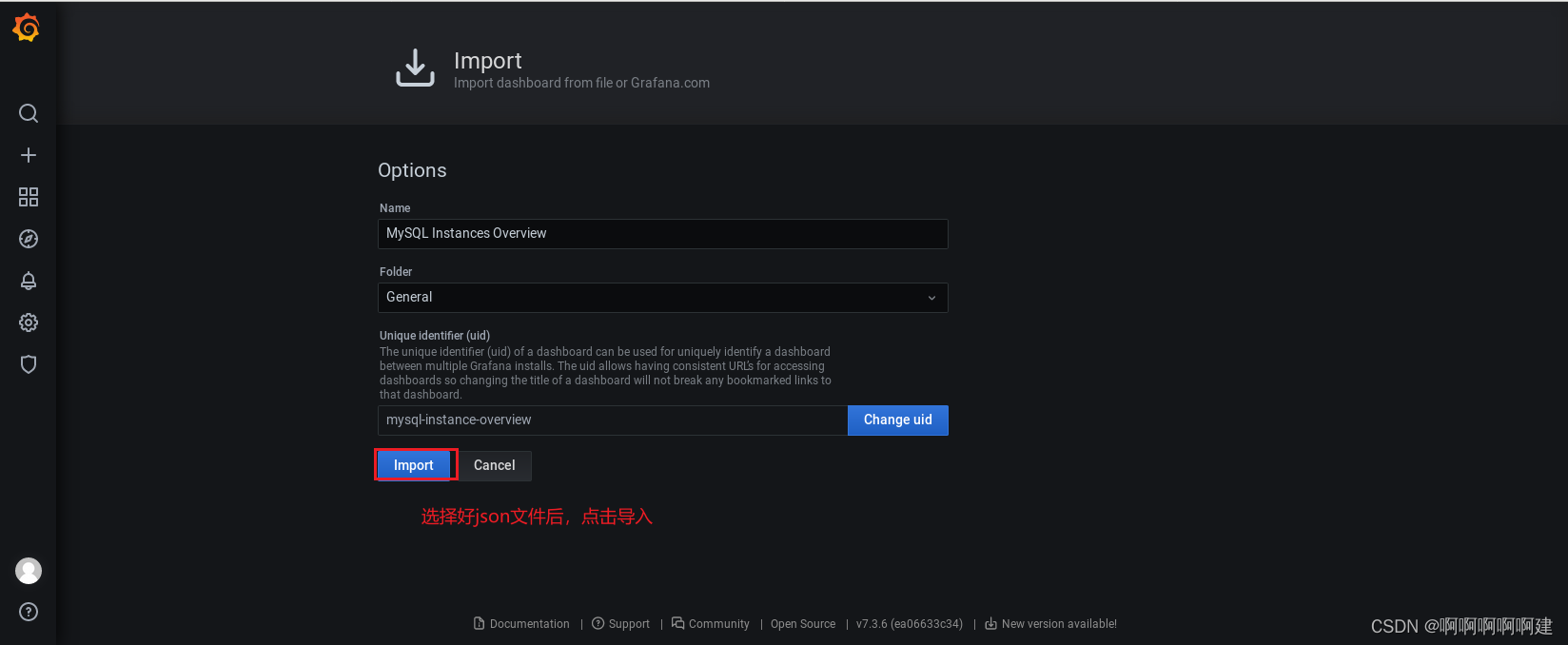The width and height of the screenshot is (1568, 645).
Task: Open the Alerting bell icon in sidebar
Action: (x=29, y=281)
